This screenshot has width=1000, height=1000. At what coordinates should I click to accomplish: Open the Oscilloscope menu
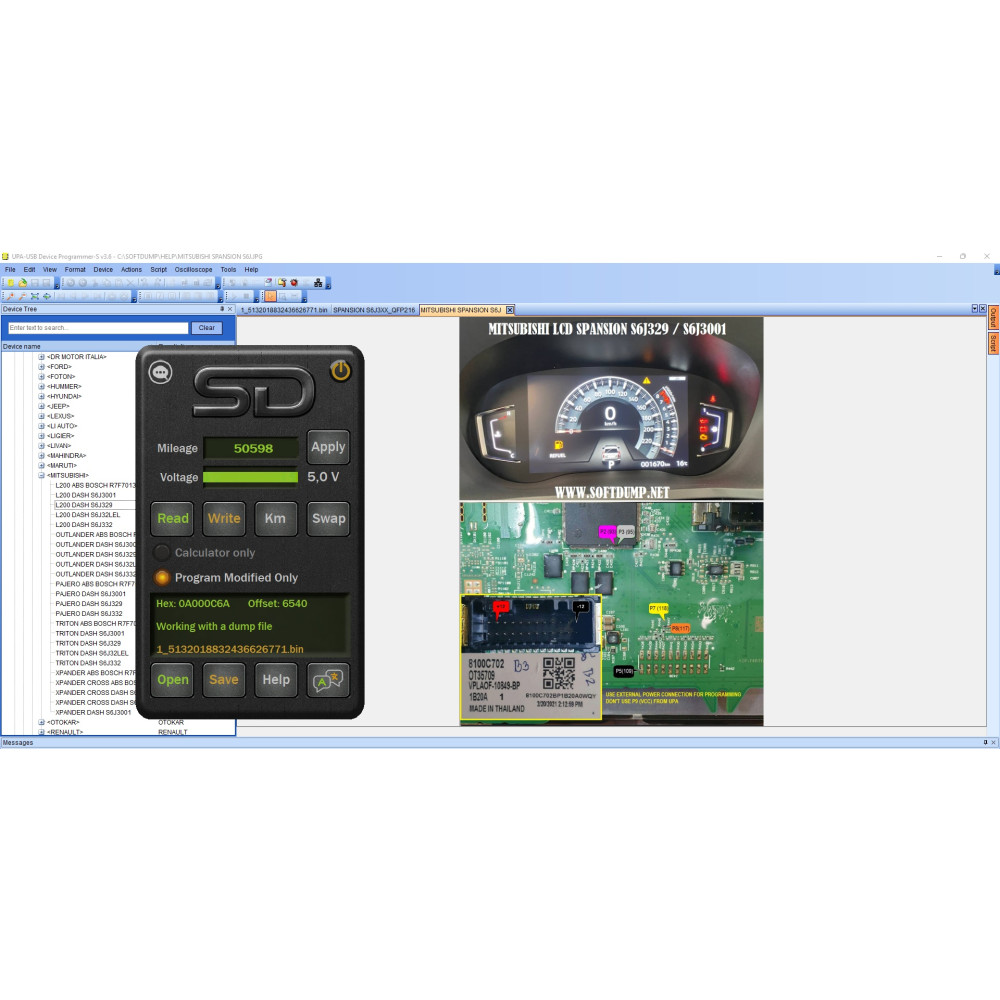tap(193, 269)
